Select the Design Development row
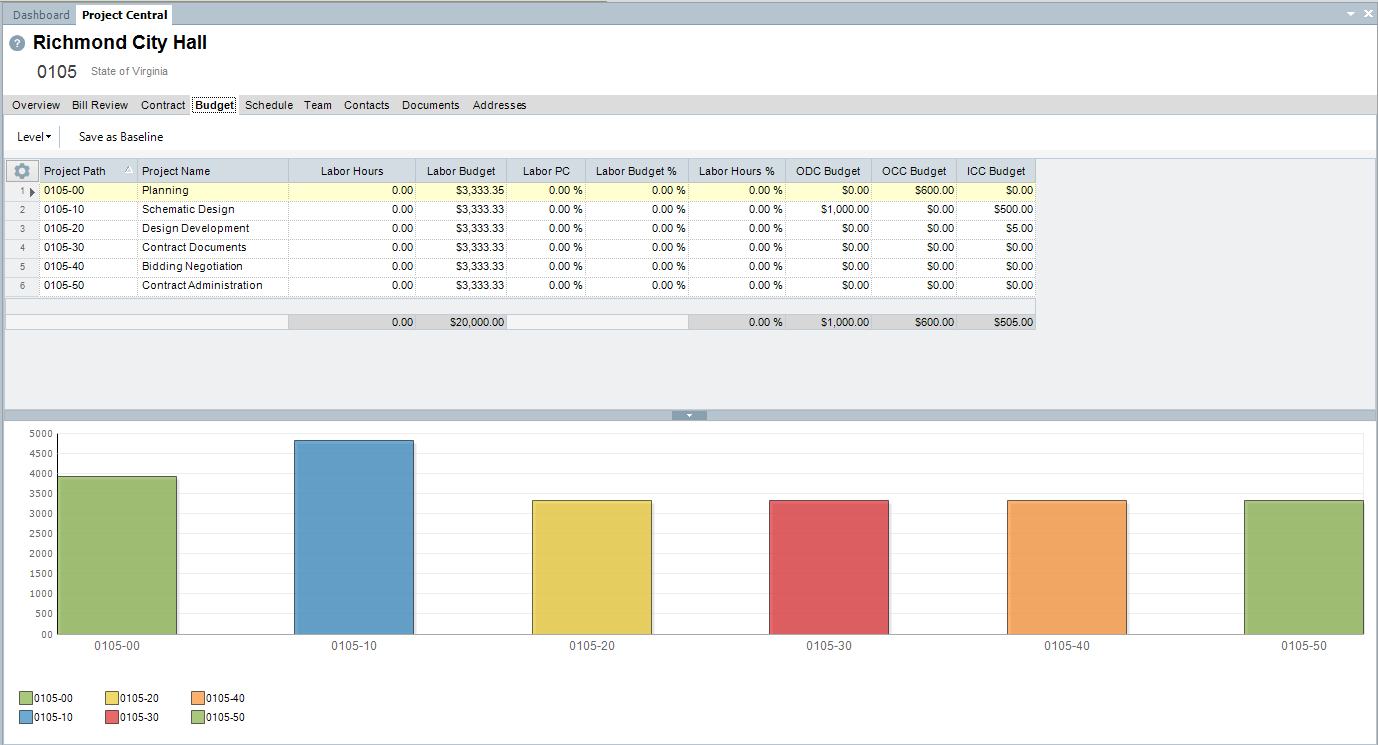This screenshot has width=1378, height=745. [520, 229]
